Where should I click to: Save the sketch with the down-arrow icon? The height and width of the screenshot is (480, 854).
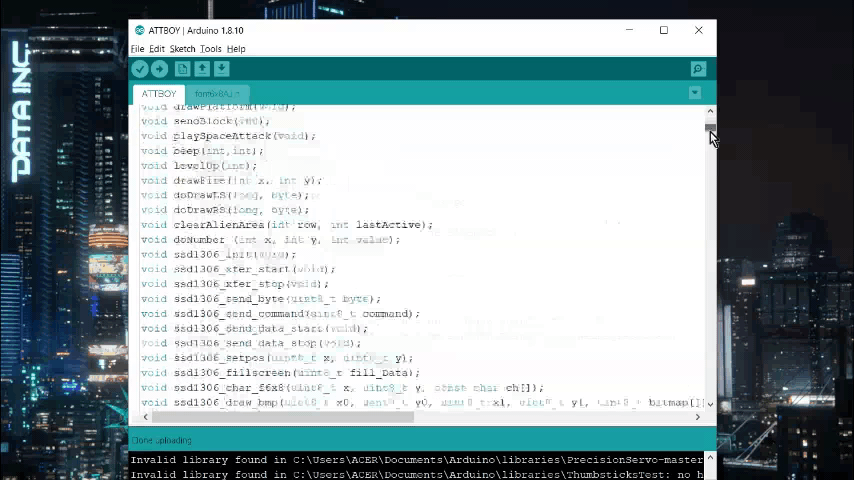[x=222, y=69]
